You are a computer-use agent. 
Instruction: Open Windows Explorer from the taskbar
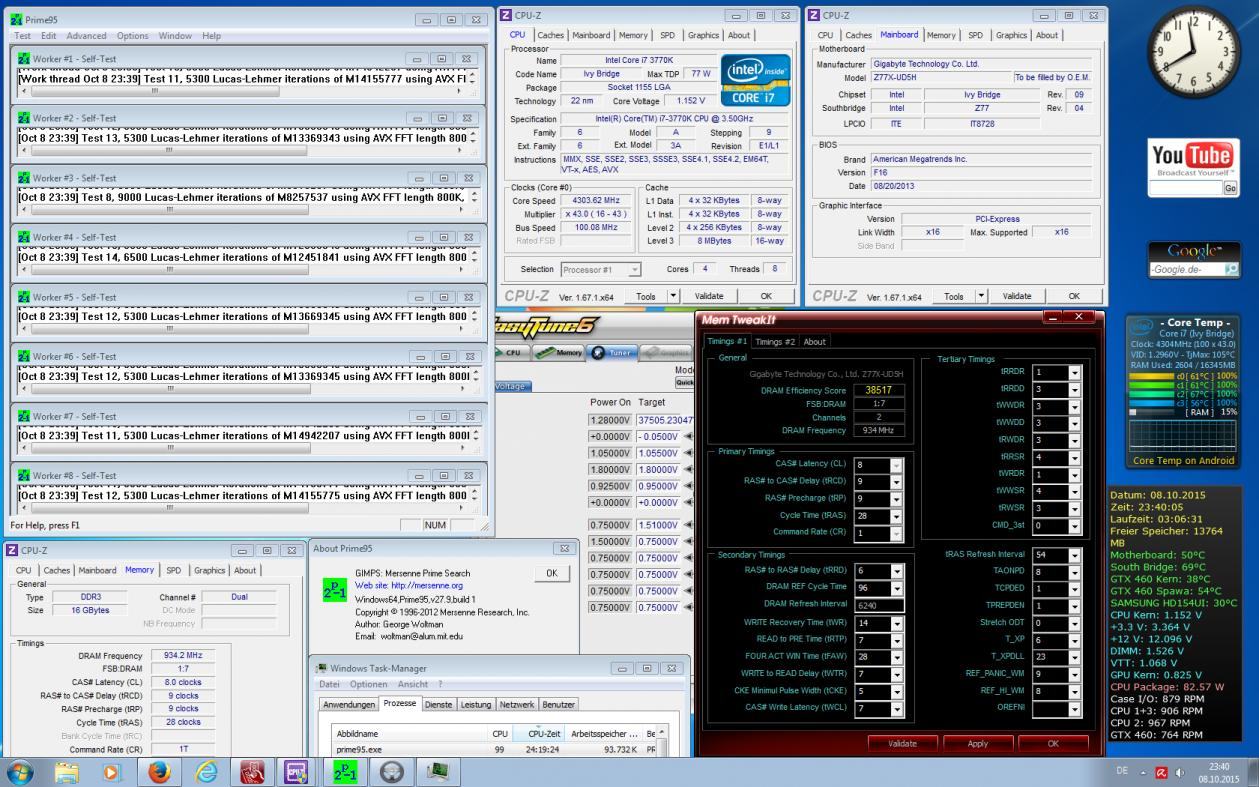67,771
